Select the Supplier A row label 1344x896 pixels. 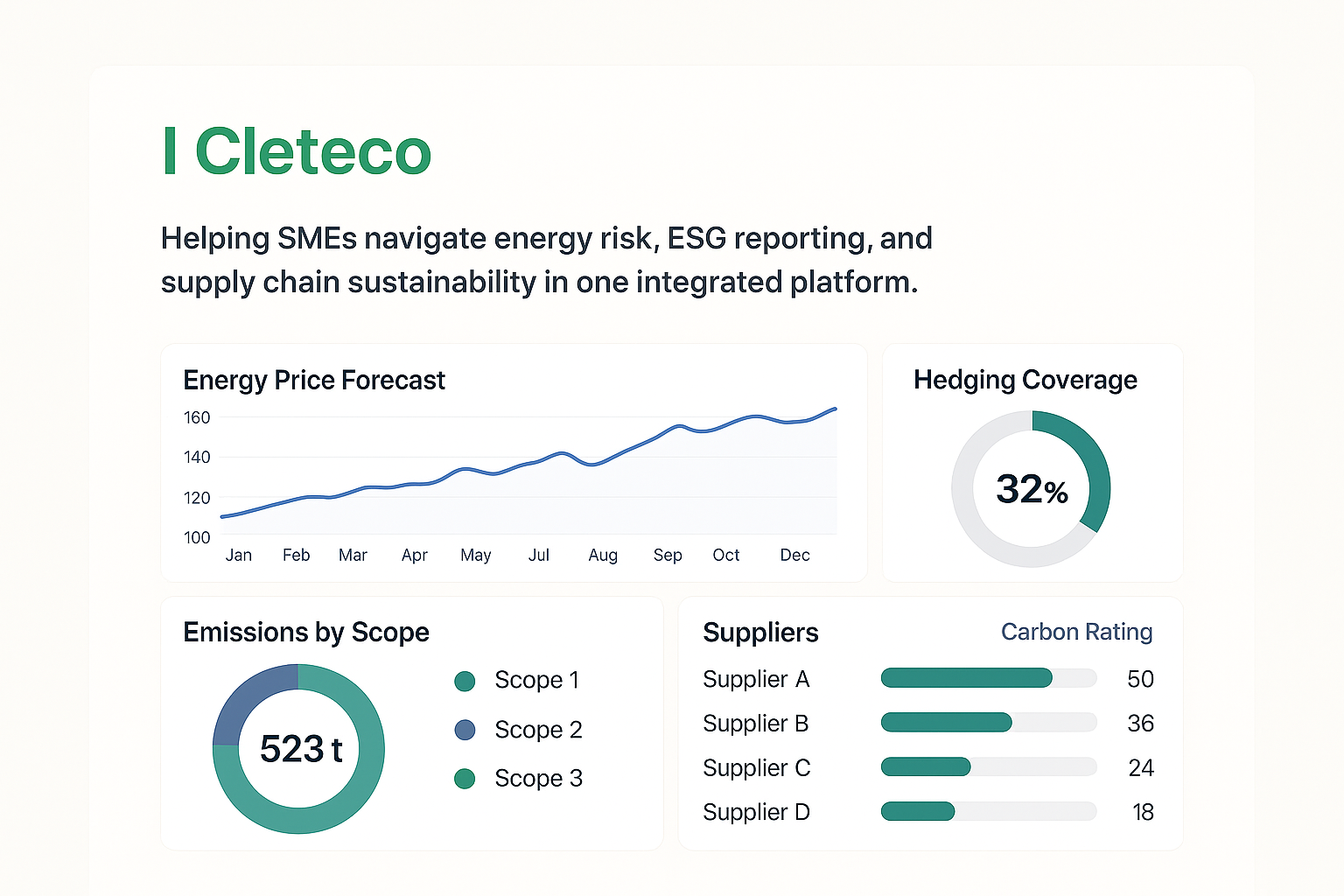pos(756,679)
